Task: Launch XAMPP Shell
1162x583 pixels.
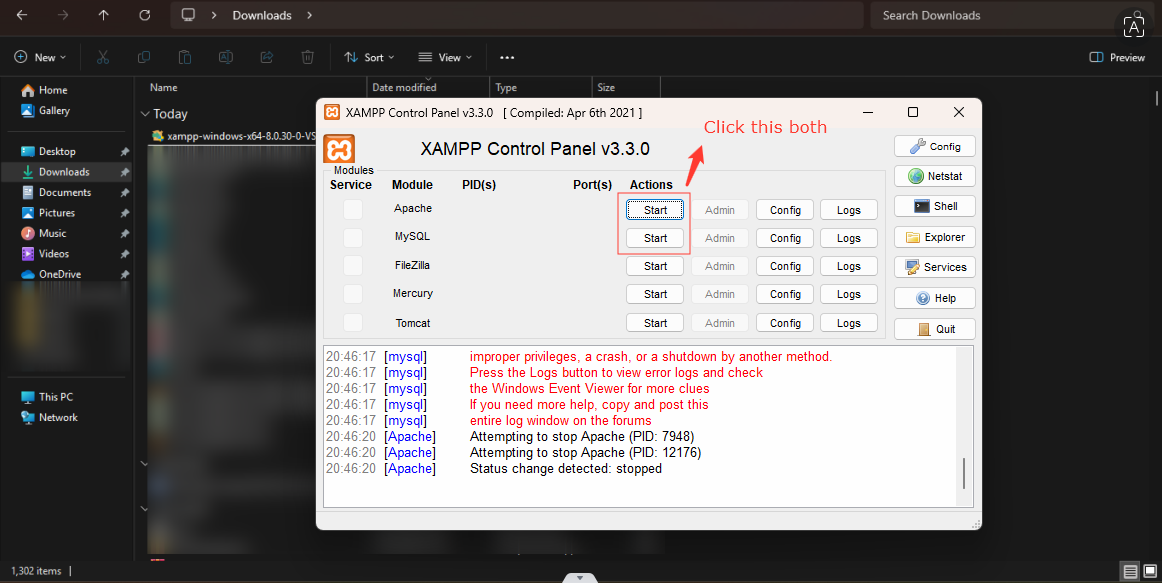Action: (934, 206)
